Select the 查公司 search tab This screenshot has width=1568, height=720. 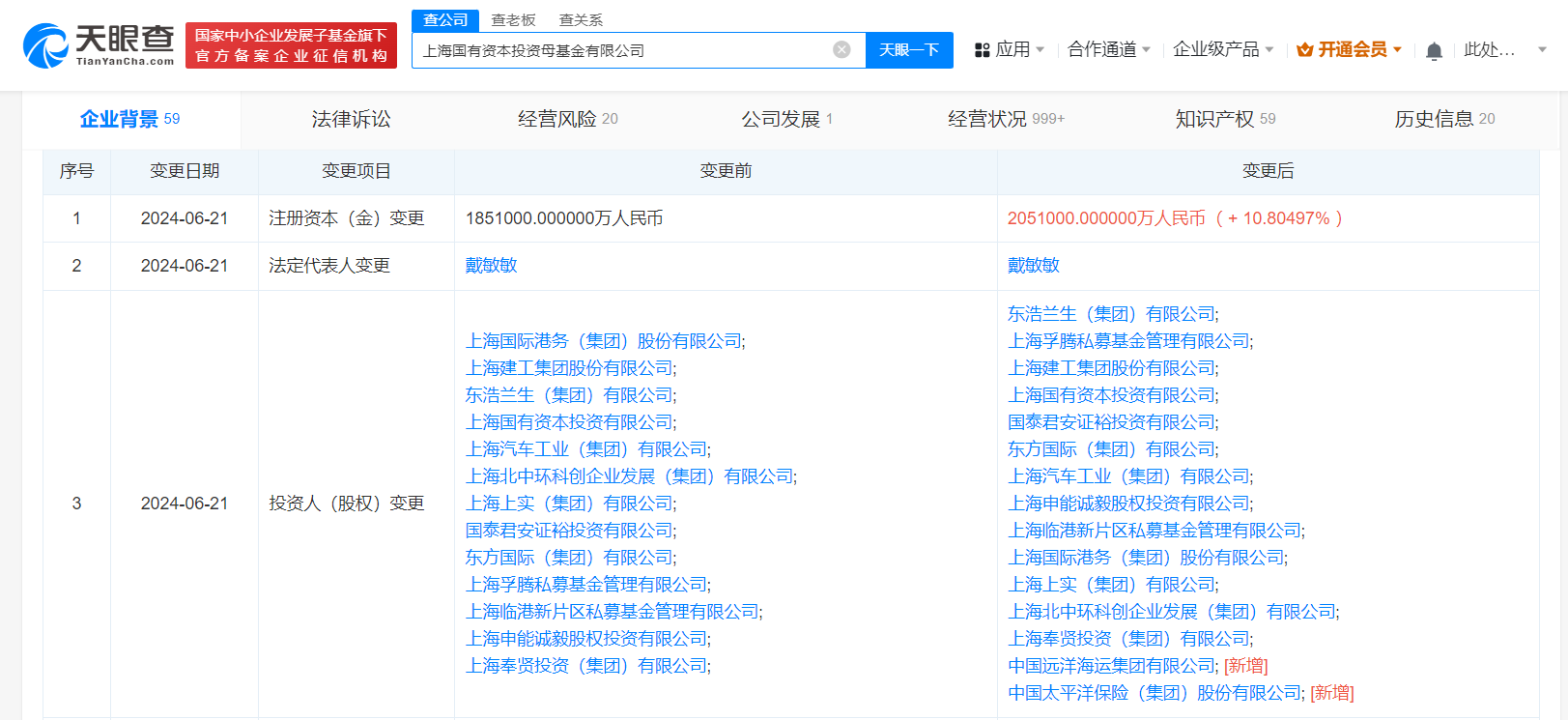(x=445, y=20)
